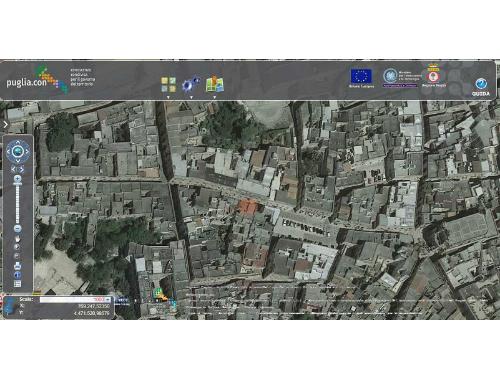Click the zoom out minus button
Viewport: 500px width, 380px height.
pos(18,229)
